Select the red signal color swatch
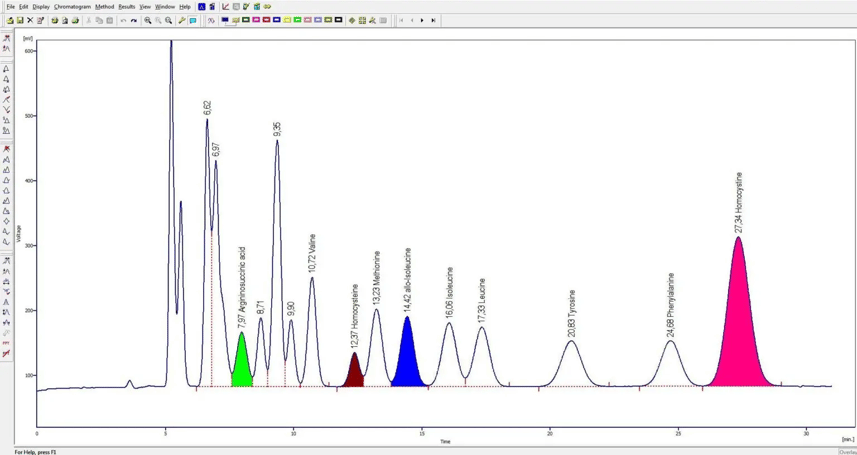The image size is (857, 455). 266,20
